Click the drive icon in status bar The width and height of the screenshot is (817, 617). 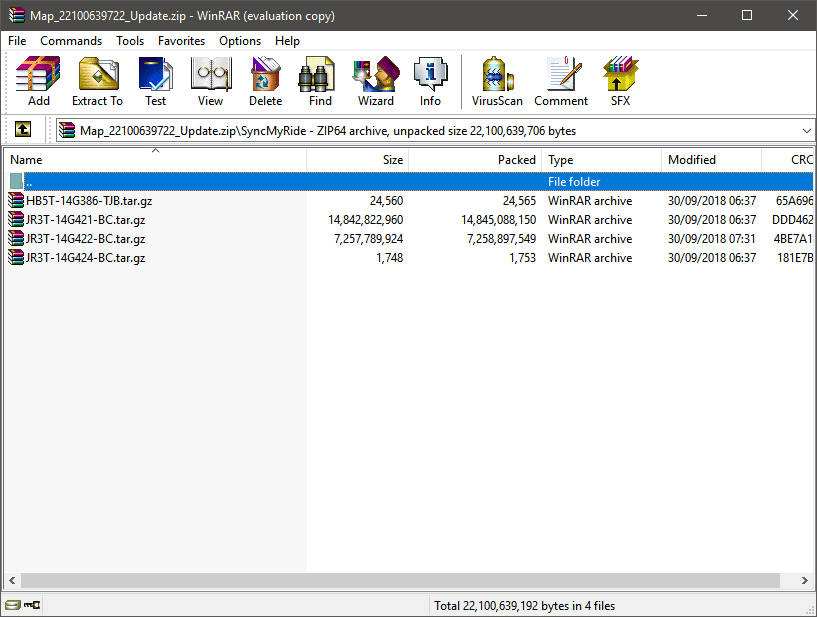point(13,605)
